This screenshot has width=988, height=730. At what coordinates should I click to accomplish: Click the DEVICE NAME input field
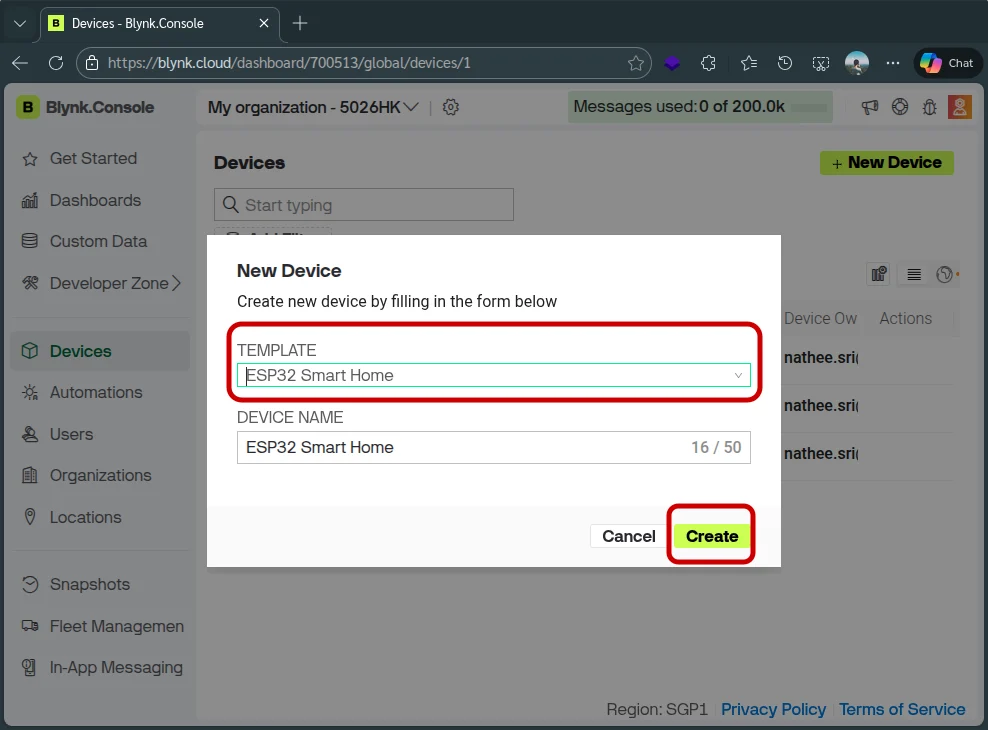click(x=460, y=447)
